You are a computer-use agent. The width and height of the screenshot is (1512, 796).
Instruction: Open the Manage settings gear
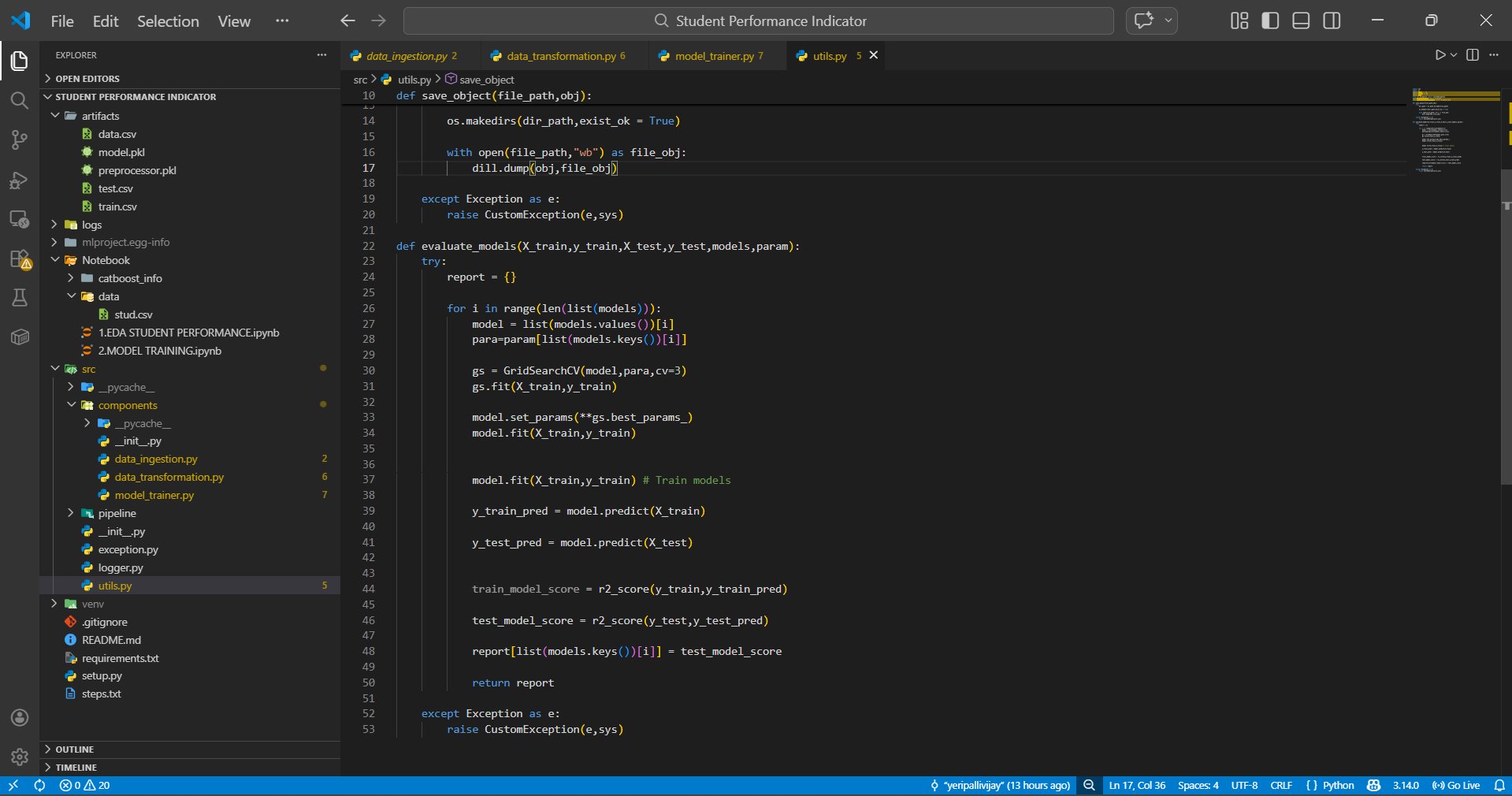click(20, 757)
